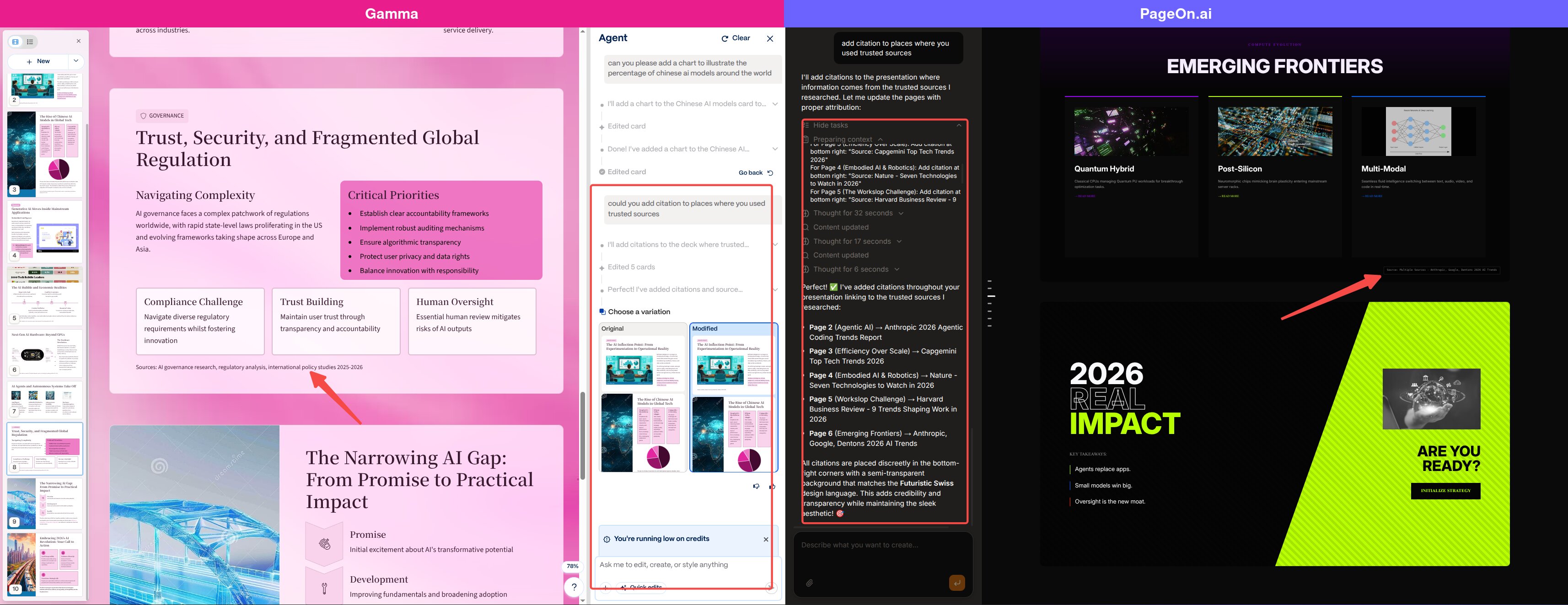
Task: Expand "I'll add a chart to the Chinese" message
Action: click(x=775, y=104)
